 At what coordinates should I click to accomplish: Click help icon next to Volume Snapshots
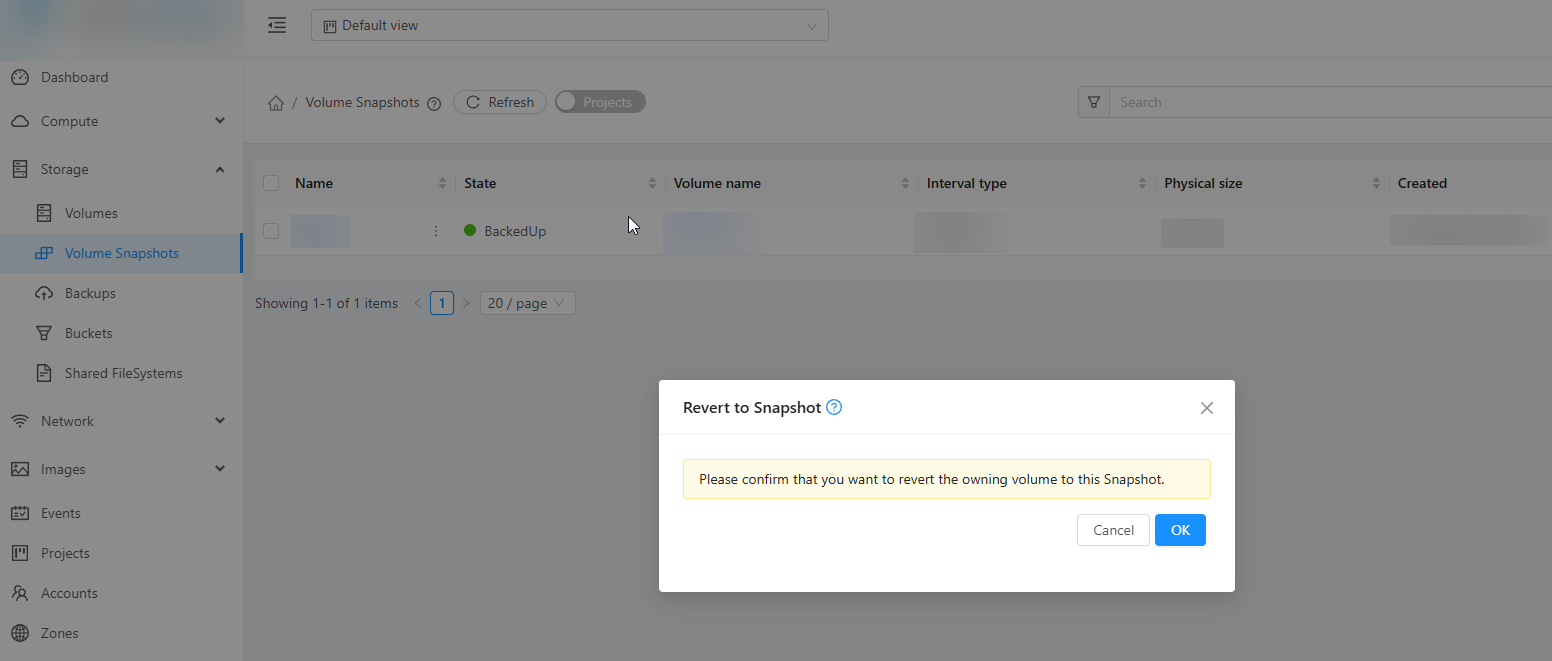tap(434, 103)
